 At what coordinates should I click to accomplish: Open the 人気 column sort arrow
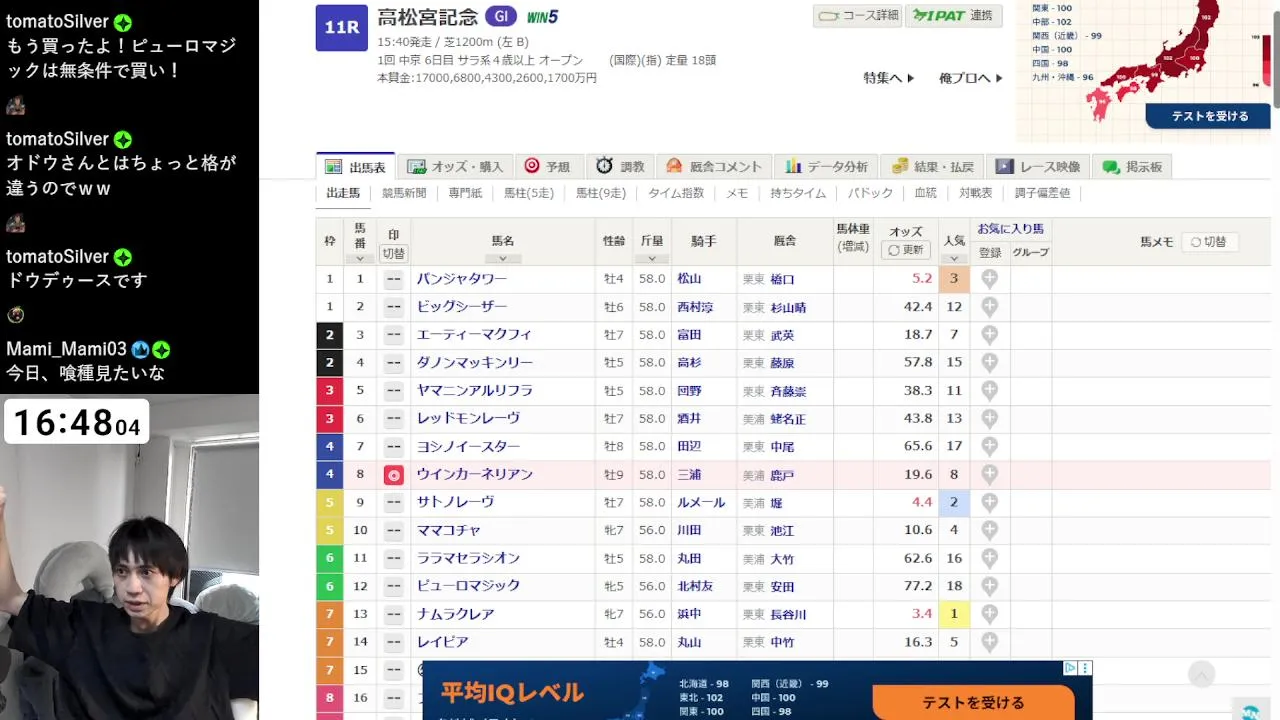(954, 258)
